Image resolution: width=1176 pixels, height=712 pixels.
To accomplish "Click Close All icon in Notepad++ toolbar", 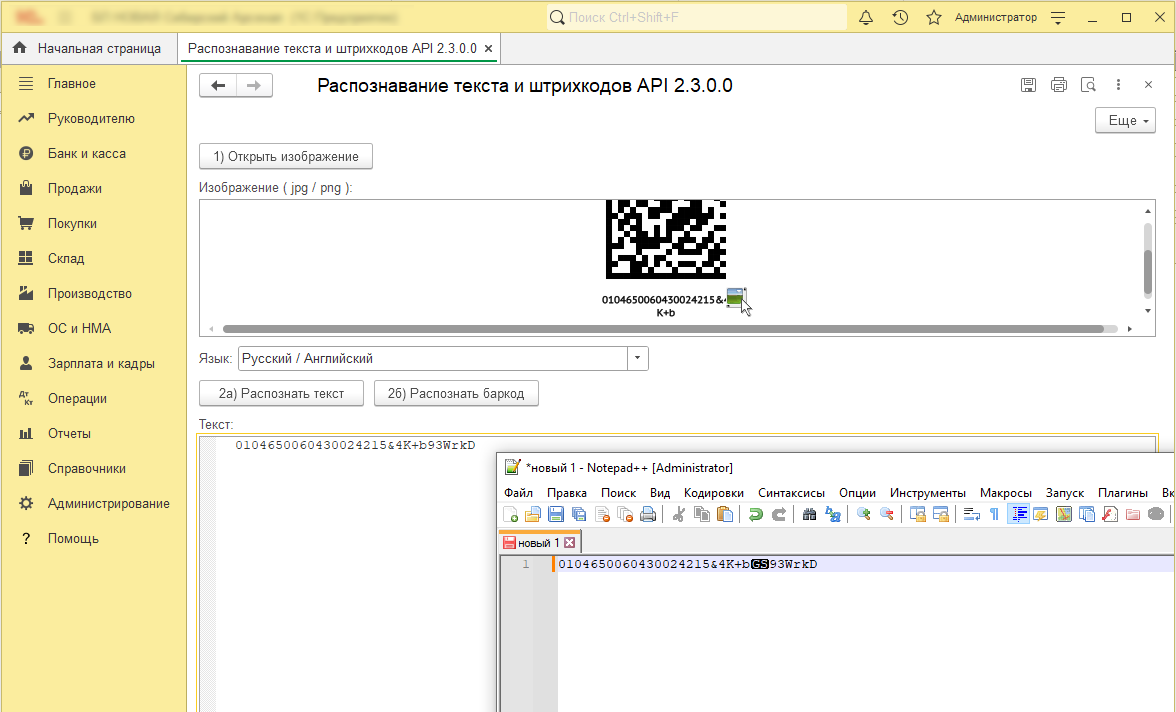I will pyautogui.click(x=626, y=514).
